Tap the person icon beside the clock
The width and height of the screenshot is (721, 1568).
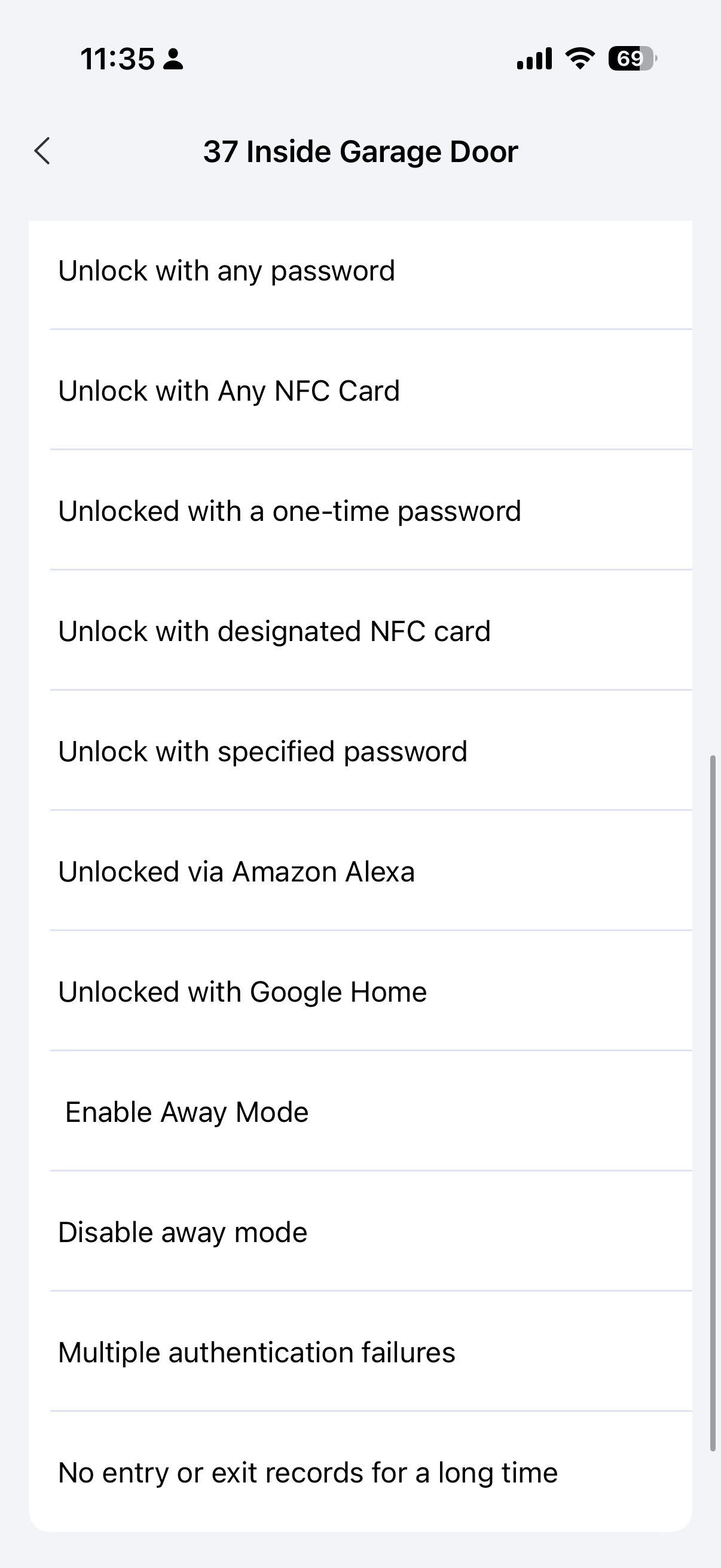(173, 59)
